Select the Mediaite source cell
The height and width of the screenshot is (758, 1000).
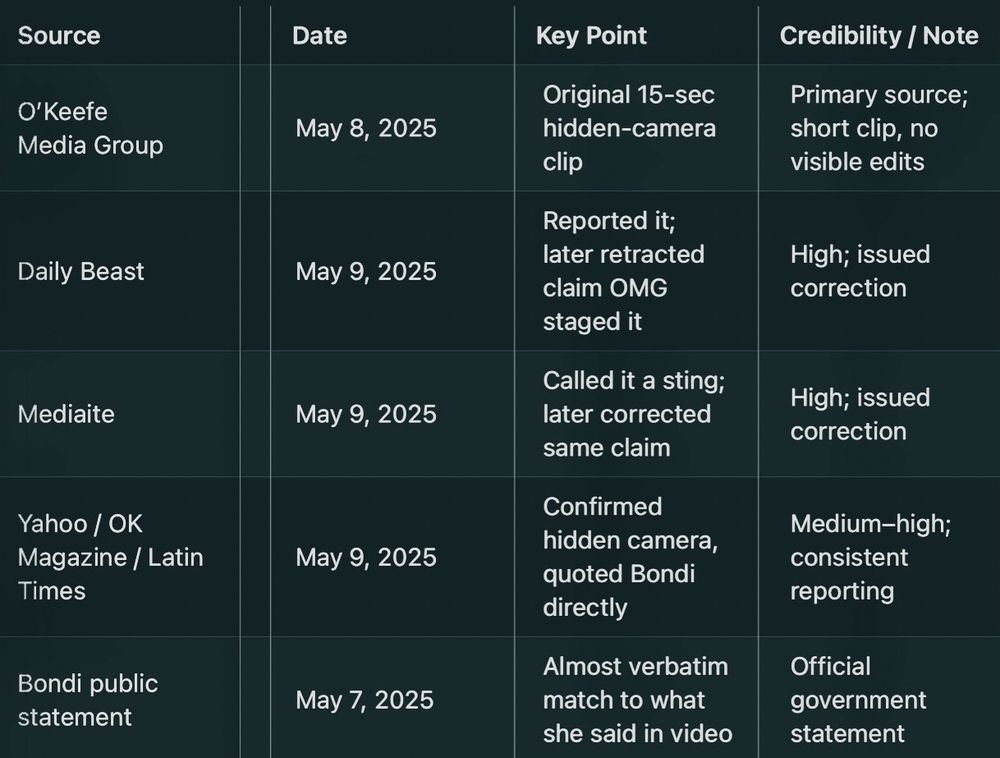(x=66, y=414)
